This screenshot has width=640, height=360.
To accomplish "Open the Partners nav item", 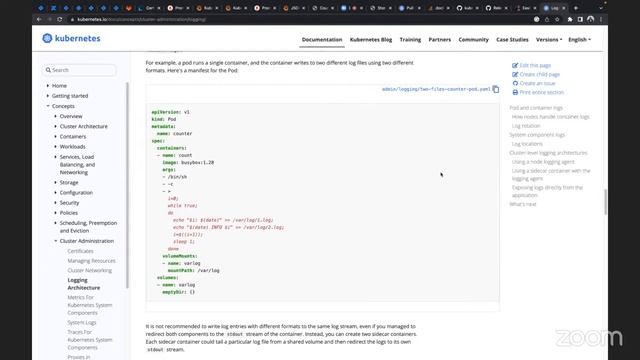I will pos(440,40).
